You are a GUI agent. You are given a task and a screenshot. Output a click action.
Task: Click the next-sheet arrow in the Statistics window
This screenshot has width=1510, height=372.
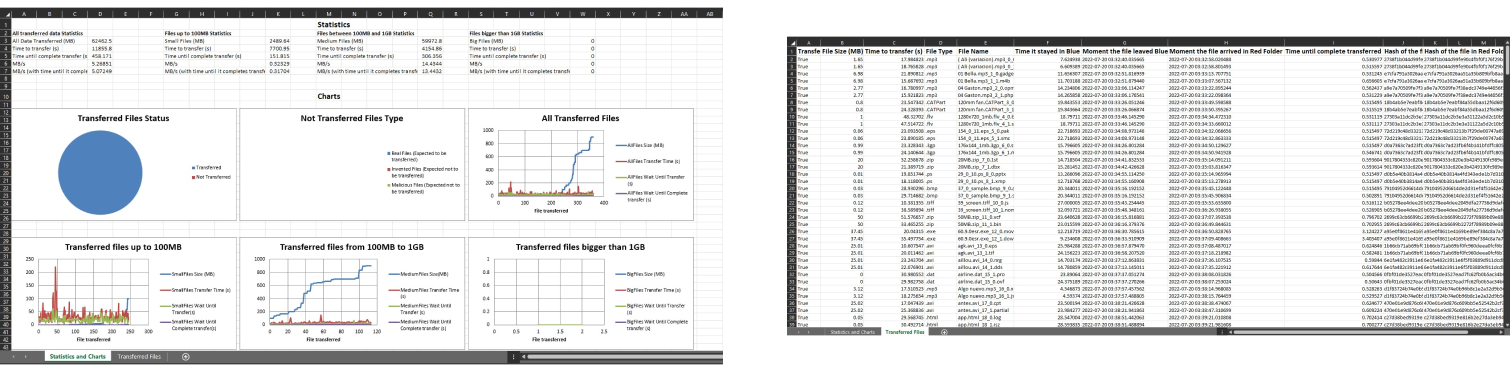[26, 357]
